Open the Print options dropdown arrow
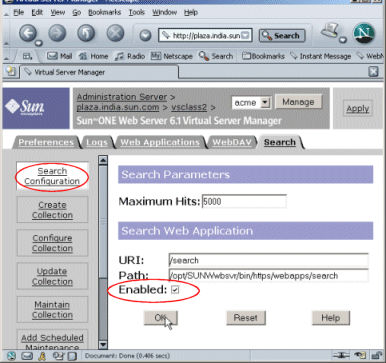This screenshot has height=363, width=386. click(x=343, y=40)
